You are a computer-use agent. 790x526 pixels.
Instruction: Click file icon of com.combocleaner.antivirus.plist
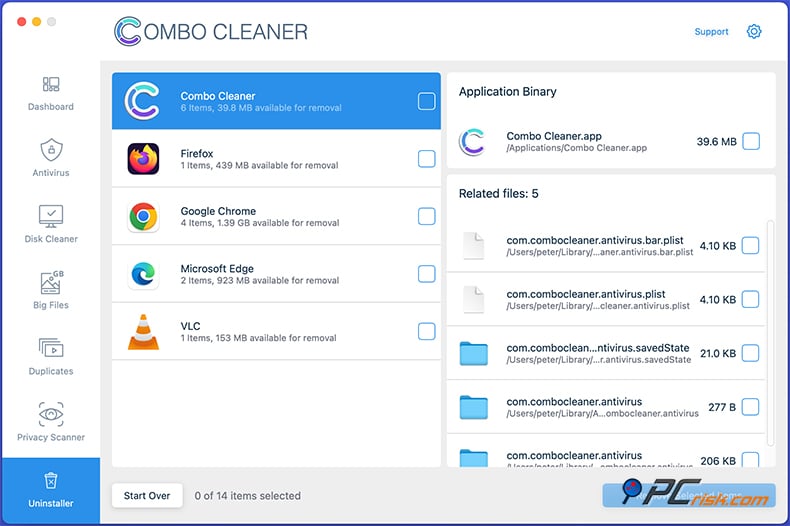pos(473,300)
